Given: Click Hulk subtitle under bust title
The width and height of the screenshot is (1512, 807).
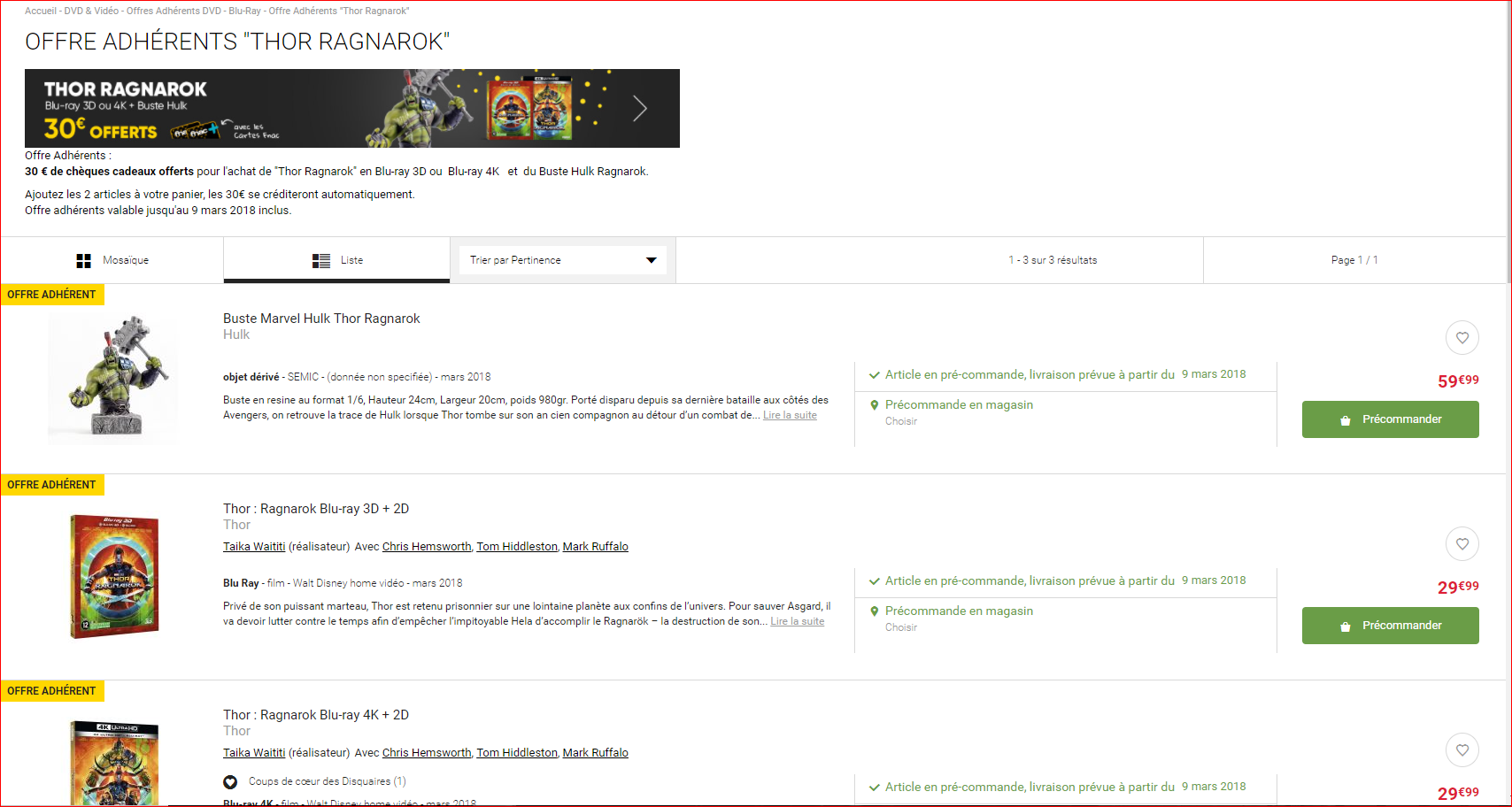Looking at the screenshot, I should (236, 334).
